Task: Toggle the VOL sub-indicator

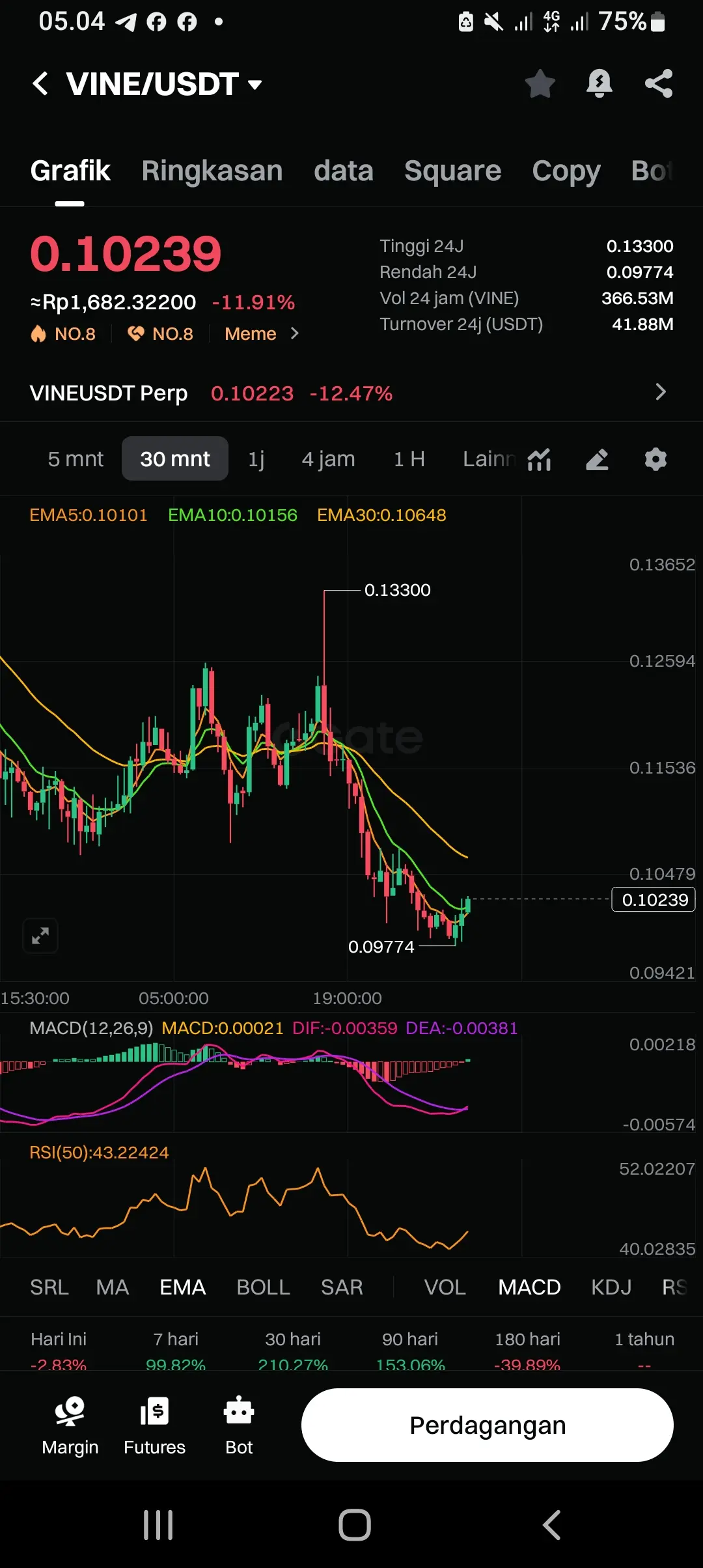Action: click(445, 1287)
